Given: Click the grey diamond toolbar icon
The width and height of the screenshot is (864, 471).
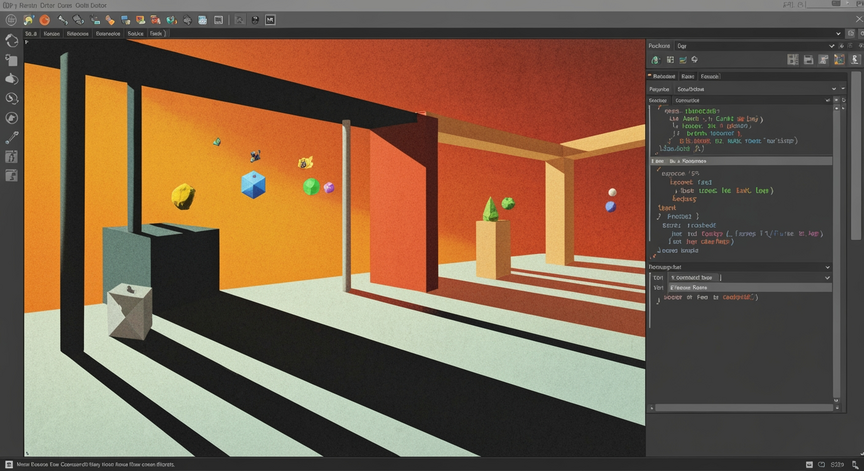Looking at the screenshot, I should (x=187, y=20).
